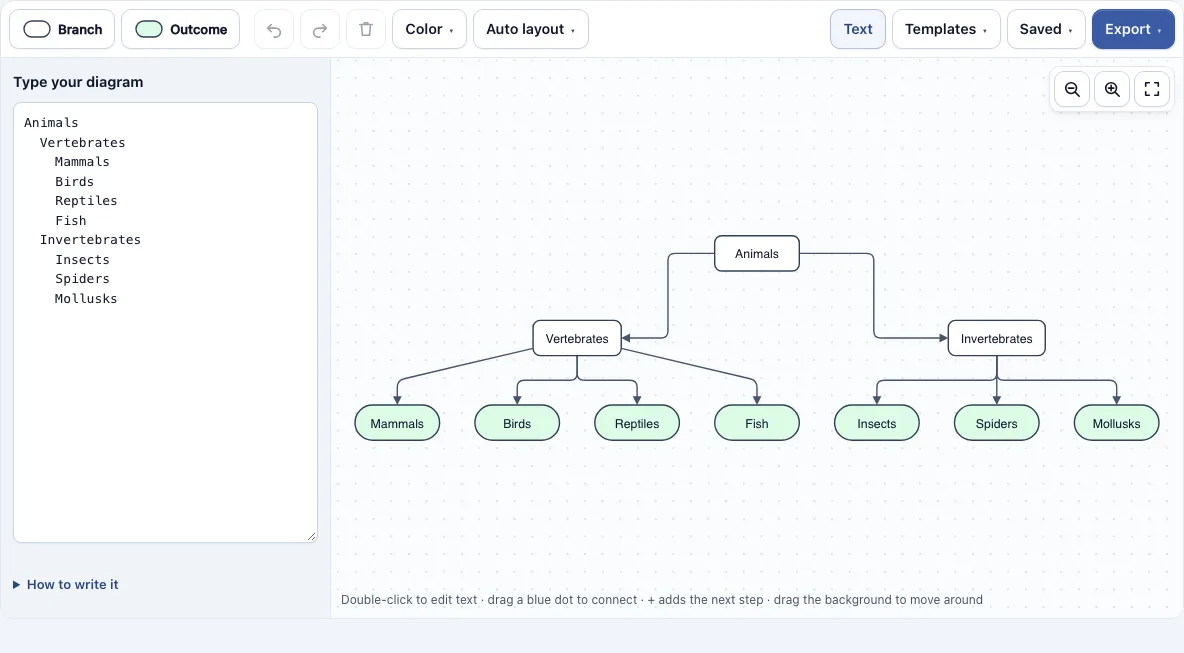This screenshot has width=1184, height=653.
Task: Click the 'Birds' line in text editor
Action: coord(74,181)
